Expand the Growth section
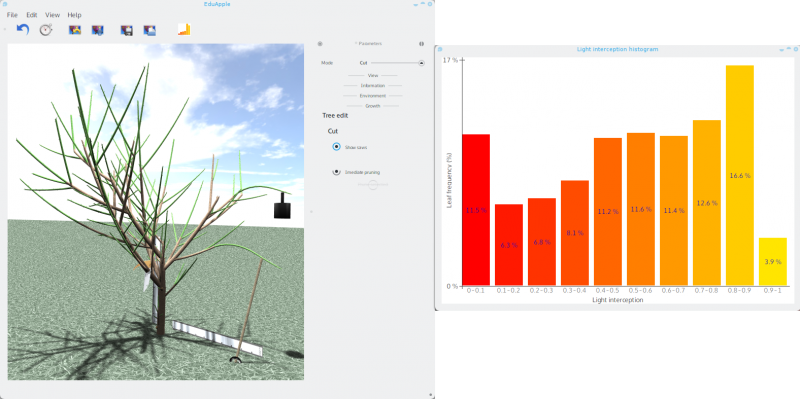 tap(373, 106)
